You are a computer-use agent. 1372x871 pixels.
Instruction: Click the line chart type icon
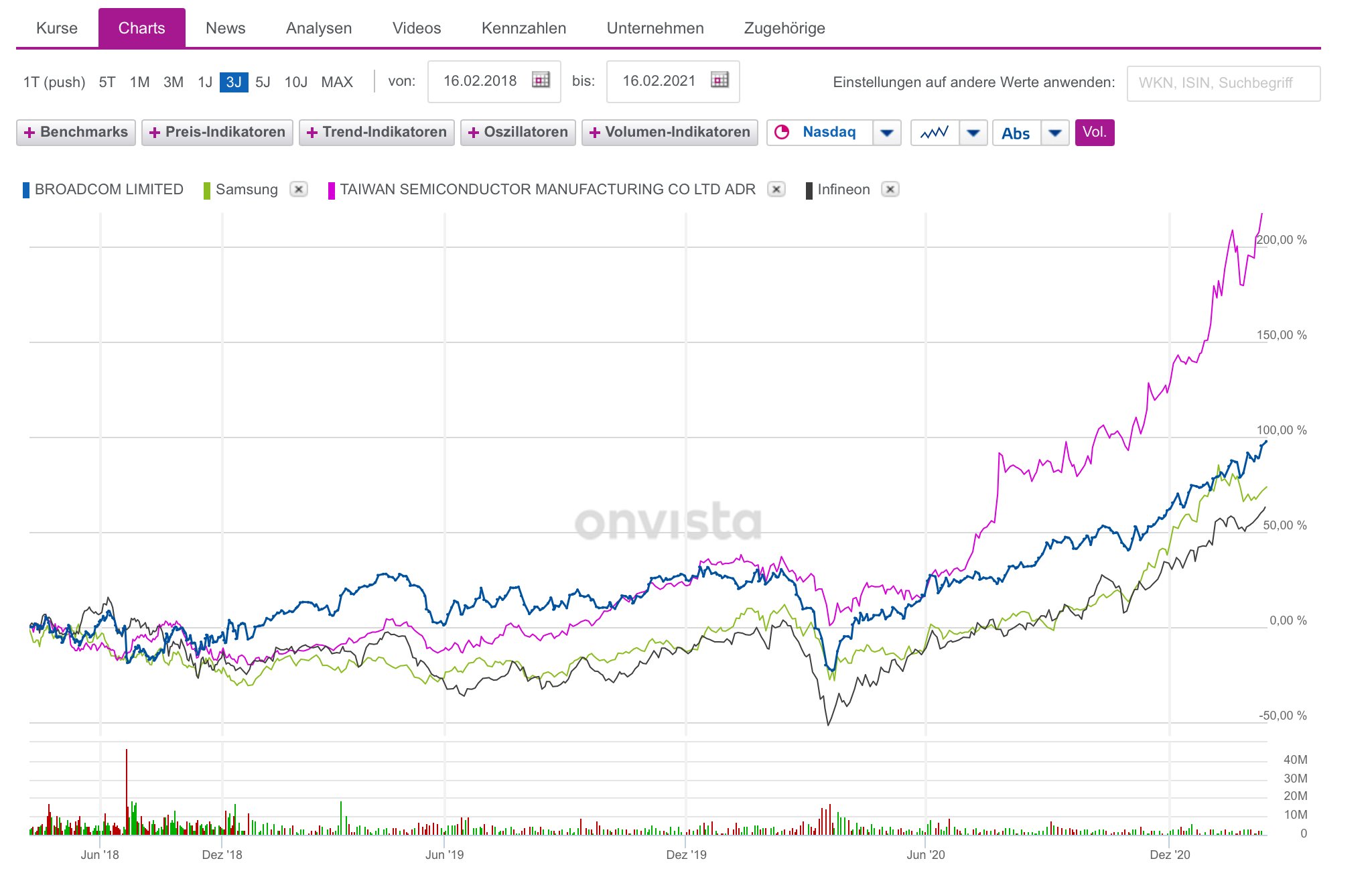(x=934, y=133)
